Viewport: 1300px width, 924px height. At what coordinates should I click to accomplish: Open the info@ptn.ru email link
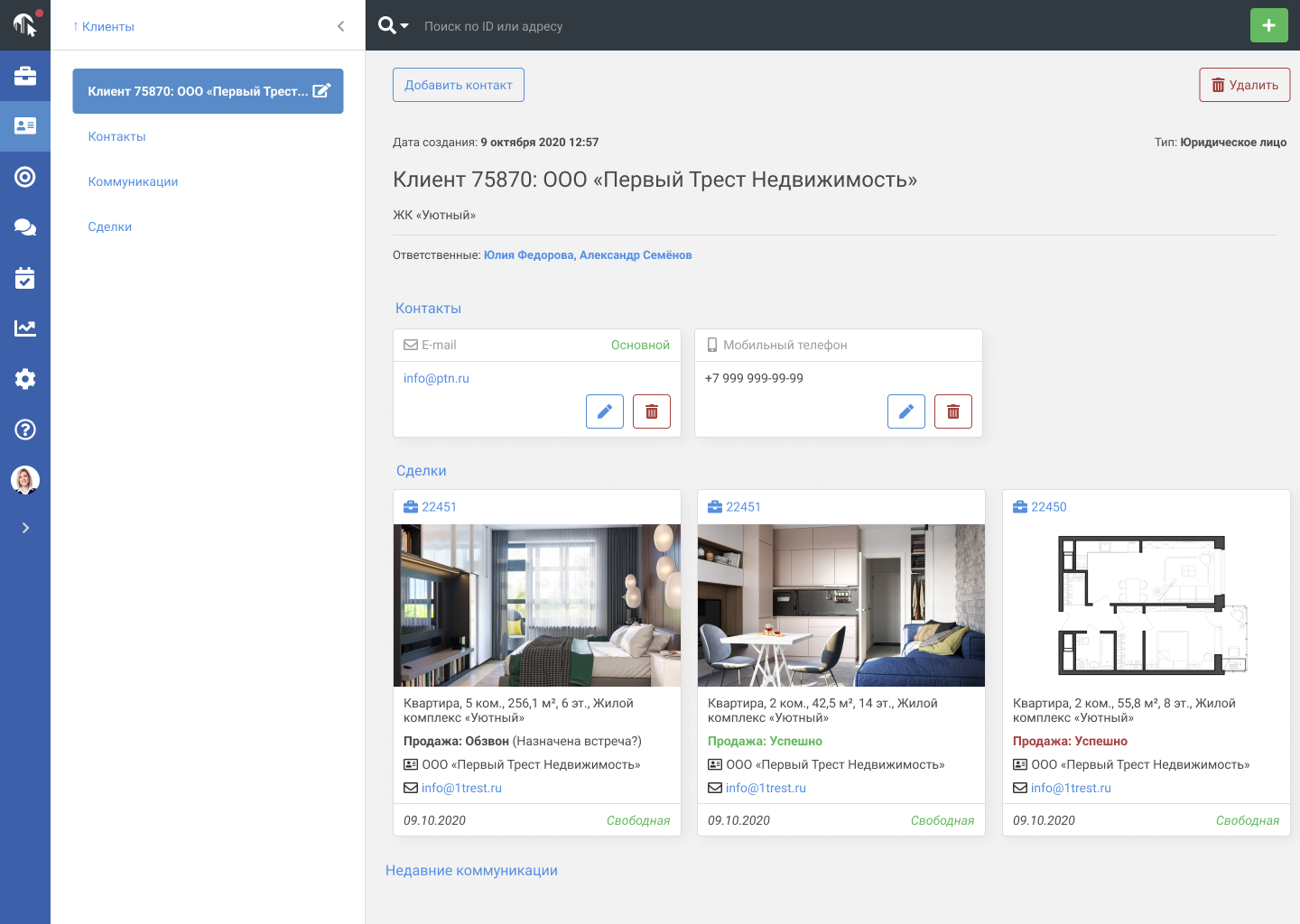(x=436, y=378)
